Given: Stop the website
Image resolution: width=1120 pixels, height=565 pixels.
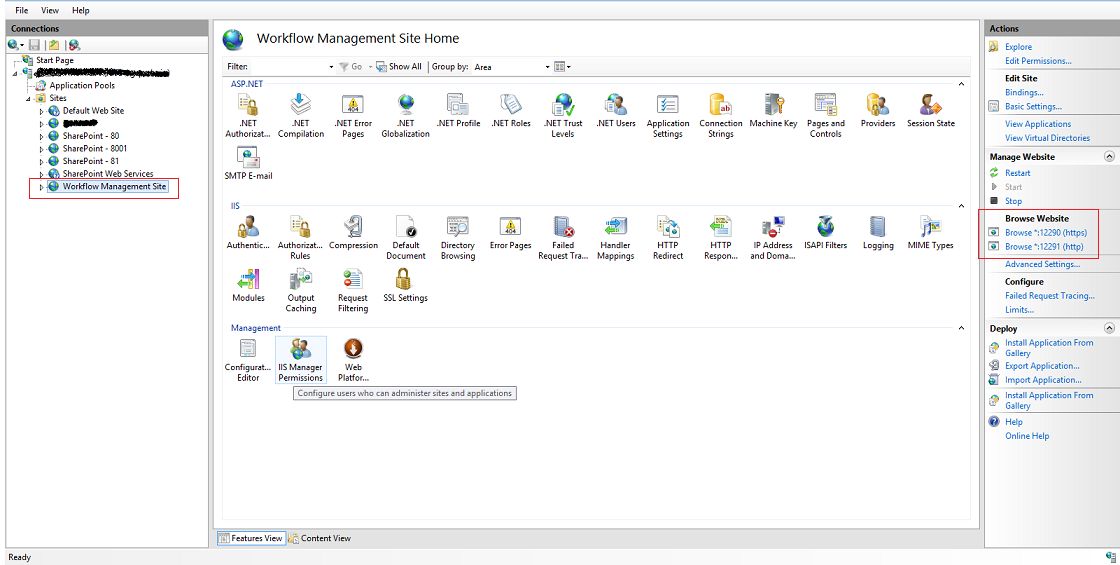Looking at the screenshot, I should click(1014, 201).
